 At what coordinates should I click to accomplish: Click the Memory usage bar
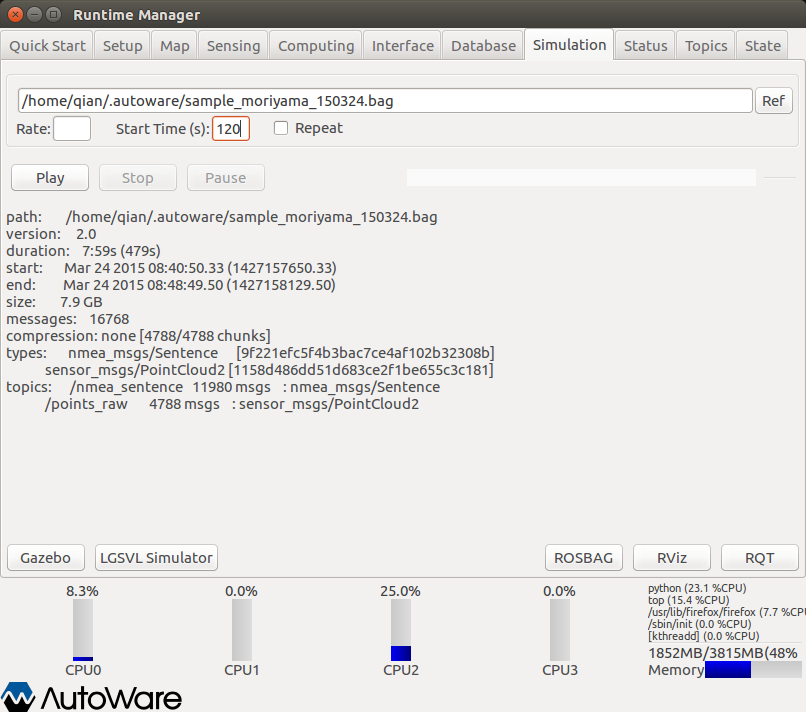pyautogui.click(x=753, y=669)
